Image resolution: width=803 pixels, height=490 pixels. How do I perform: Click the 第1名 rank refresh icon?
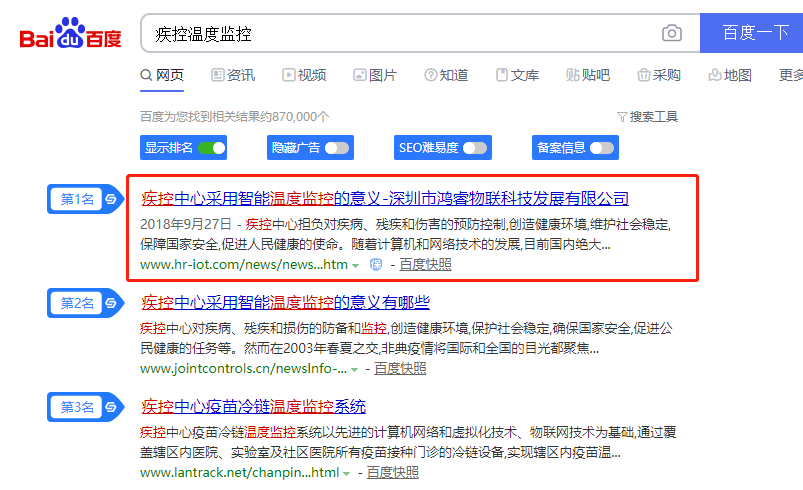point(111,199)
